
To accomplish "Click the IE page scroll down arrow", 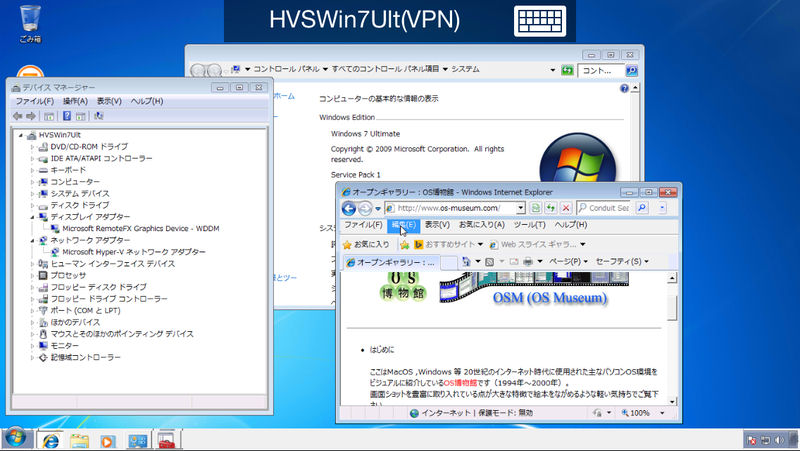I will pyautogui.click(x=672, y=402).
